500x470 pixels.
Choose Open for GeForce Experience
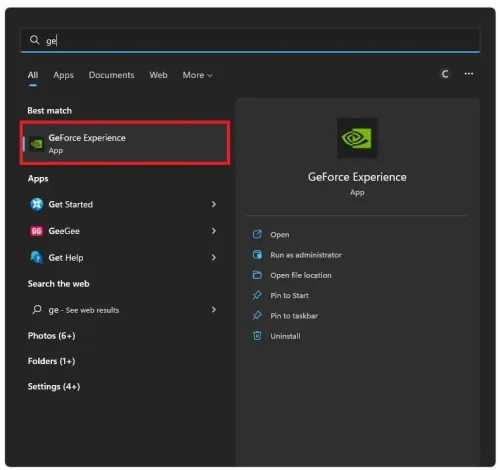280,235
